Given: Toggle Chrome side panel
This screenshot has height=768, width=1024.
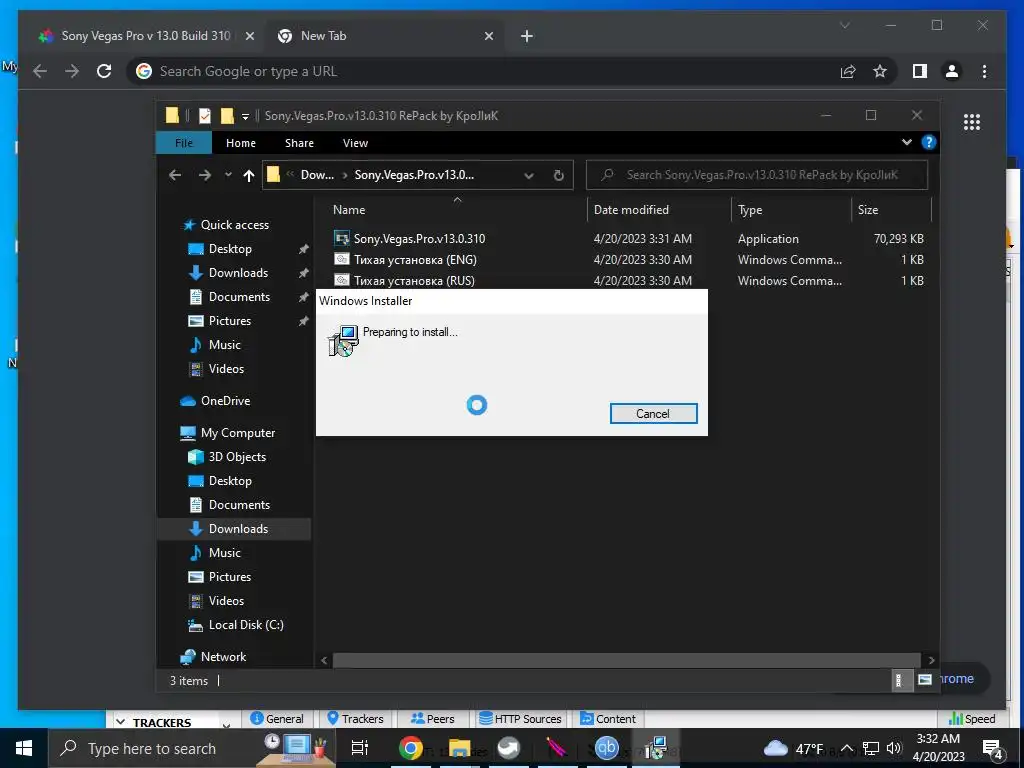Looking at the screenshot, I should pos(920,71).
